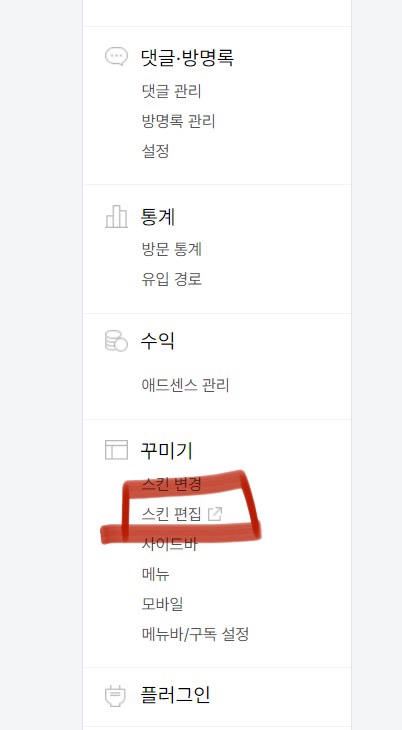Open 댓글 관리 menu item
Image resolution: width=402 pixels, height=730 pixels.
coord(171,91)
